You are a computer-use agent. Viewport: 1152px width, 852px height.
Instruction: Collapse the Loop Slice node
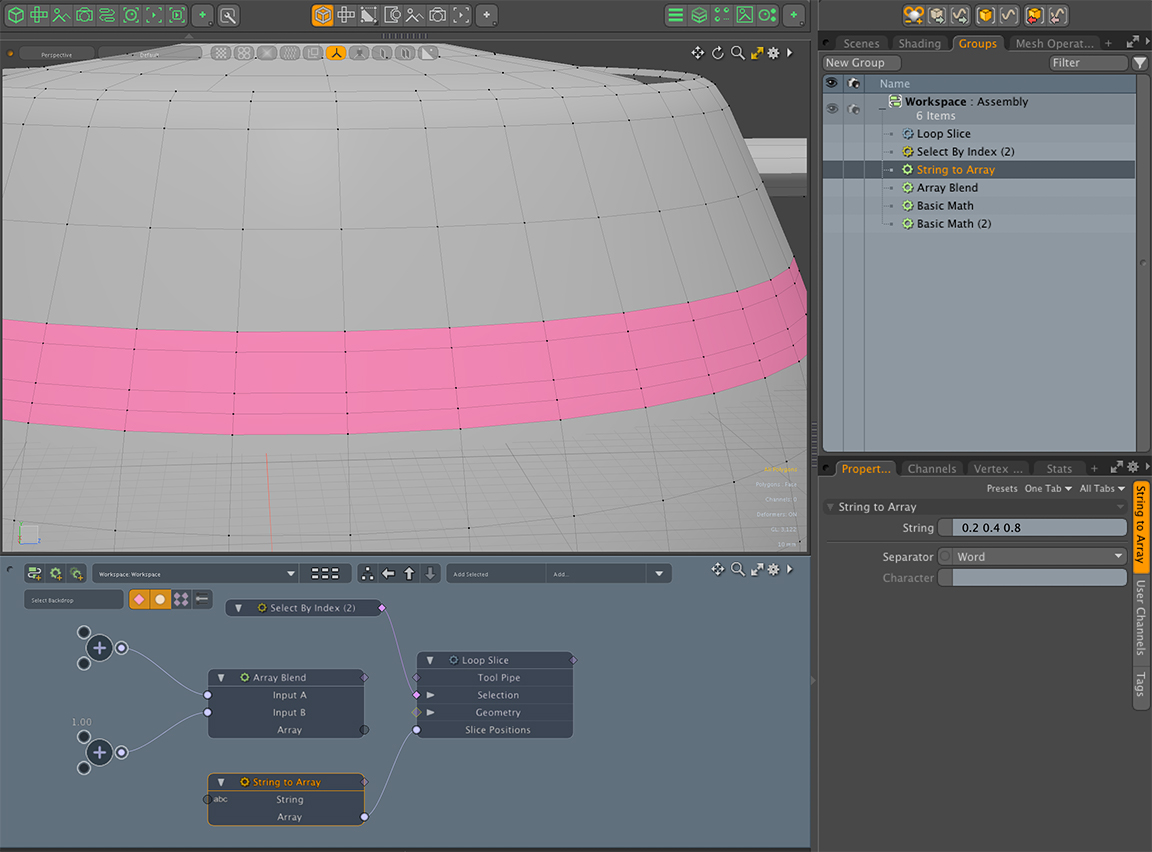click(x=429, y=660)
